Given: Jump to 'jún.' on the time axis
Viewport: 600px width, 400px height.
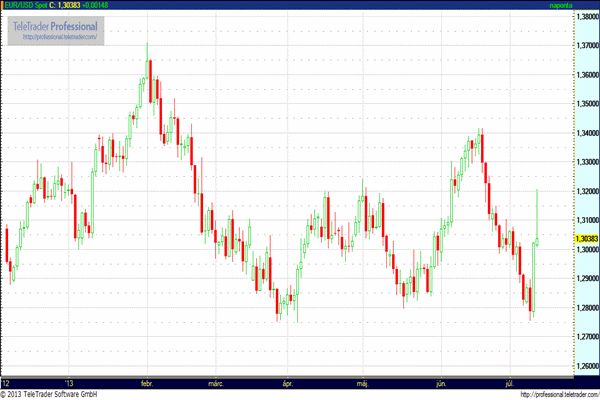Looking at the screenshot, I should [439, 383].
